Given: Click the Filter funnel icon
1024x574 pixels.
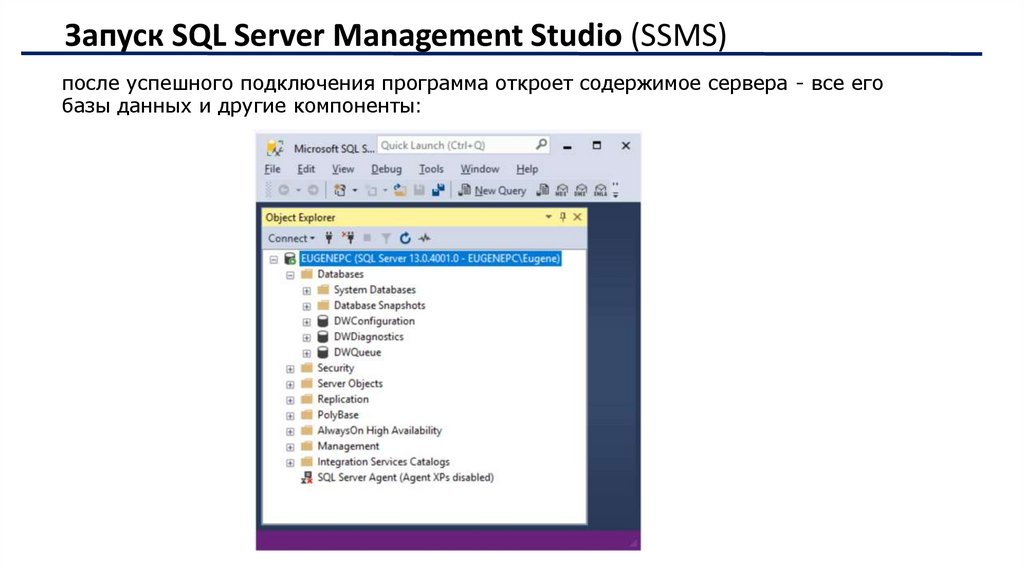Looking at the screenshot, I should 386,238.
